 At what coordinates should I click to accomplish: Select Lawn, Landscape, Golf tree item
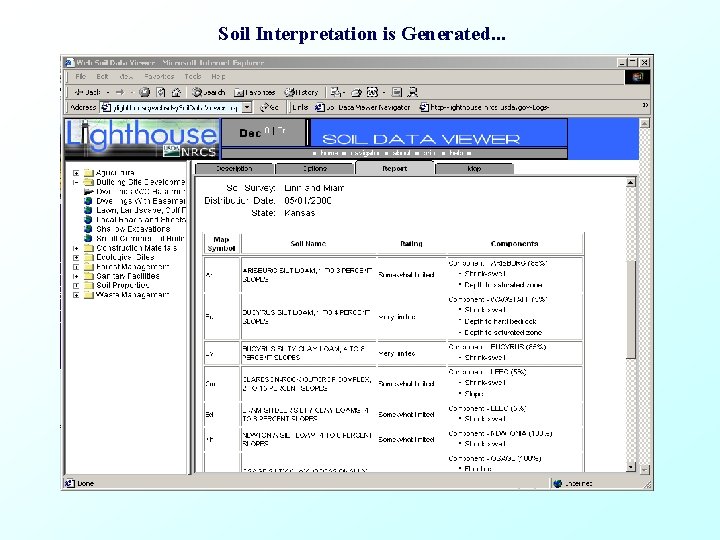[141, 210]
